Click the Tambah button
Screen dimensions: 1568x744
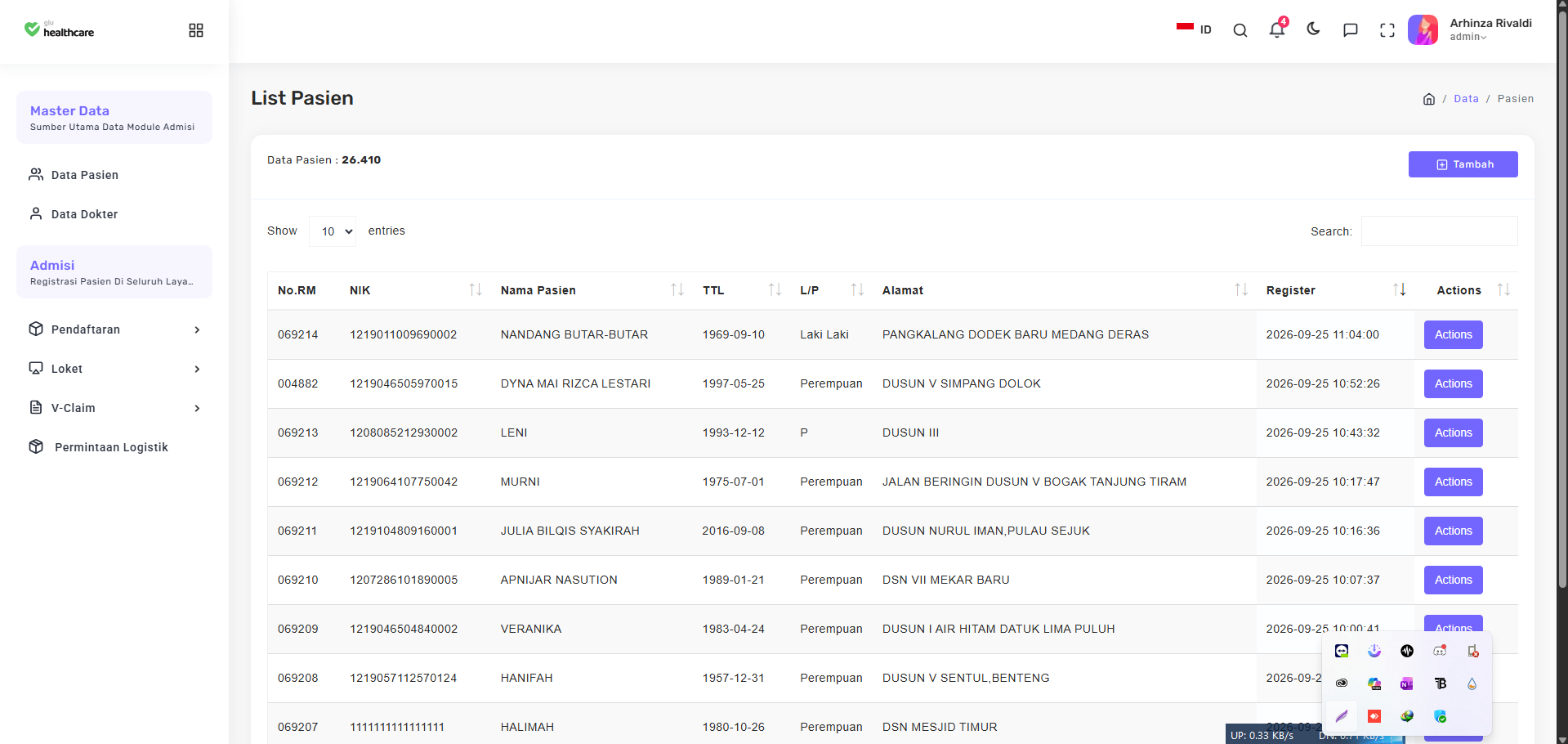coord(1463,164)
